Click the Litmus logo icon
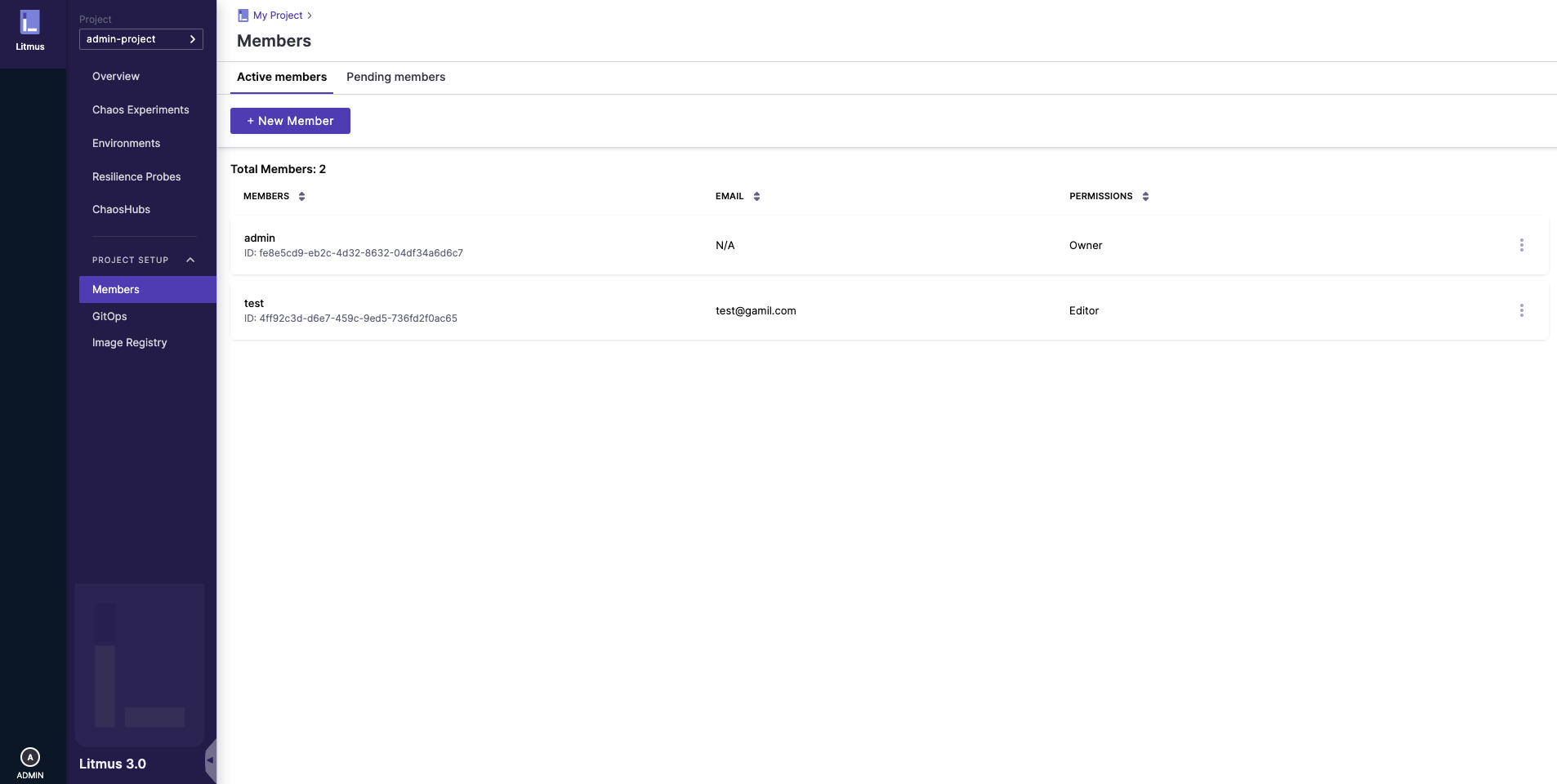The image size is (1557, 784). (x=30, y=23)
